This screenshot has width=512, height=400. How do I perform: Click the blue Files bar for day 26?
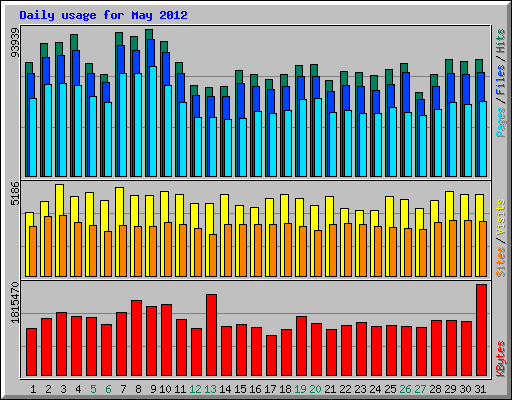coord(406,92)
